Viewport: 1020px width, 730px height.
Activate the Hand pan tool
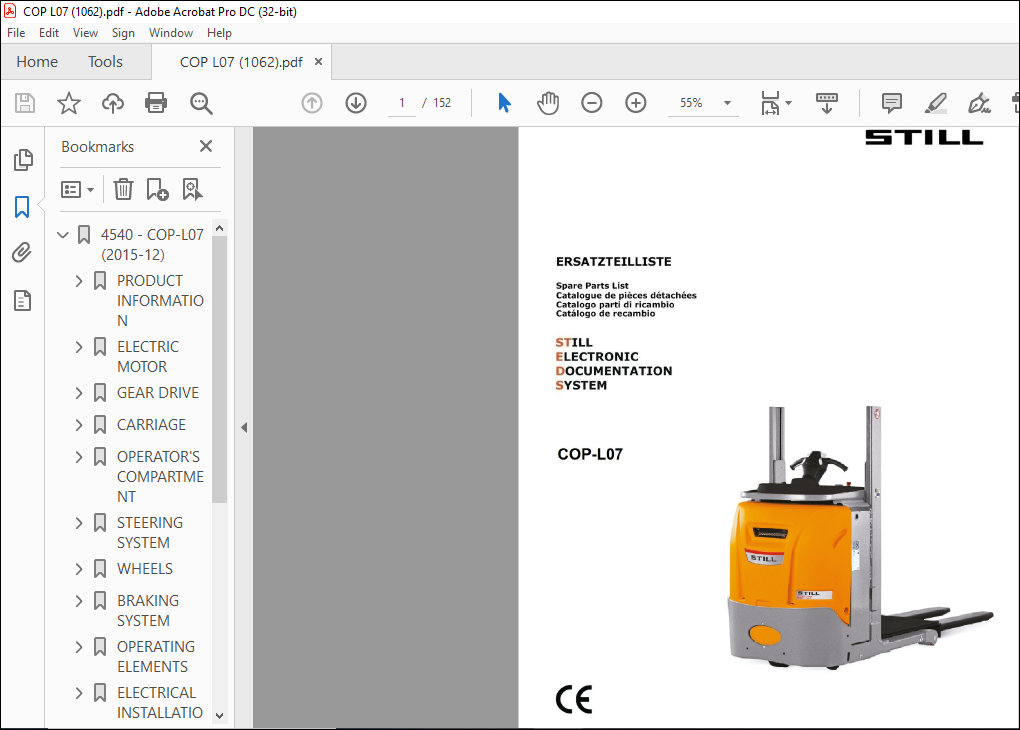(x=548, y=103)
